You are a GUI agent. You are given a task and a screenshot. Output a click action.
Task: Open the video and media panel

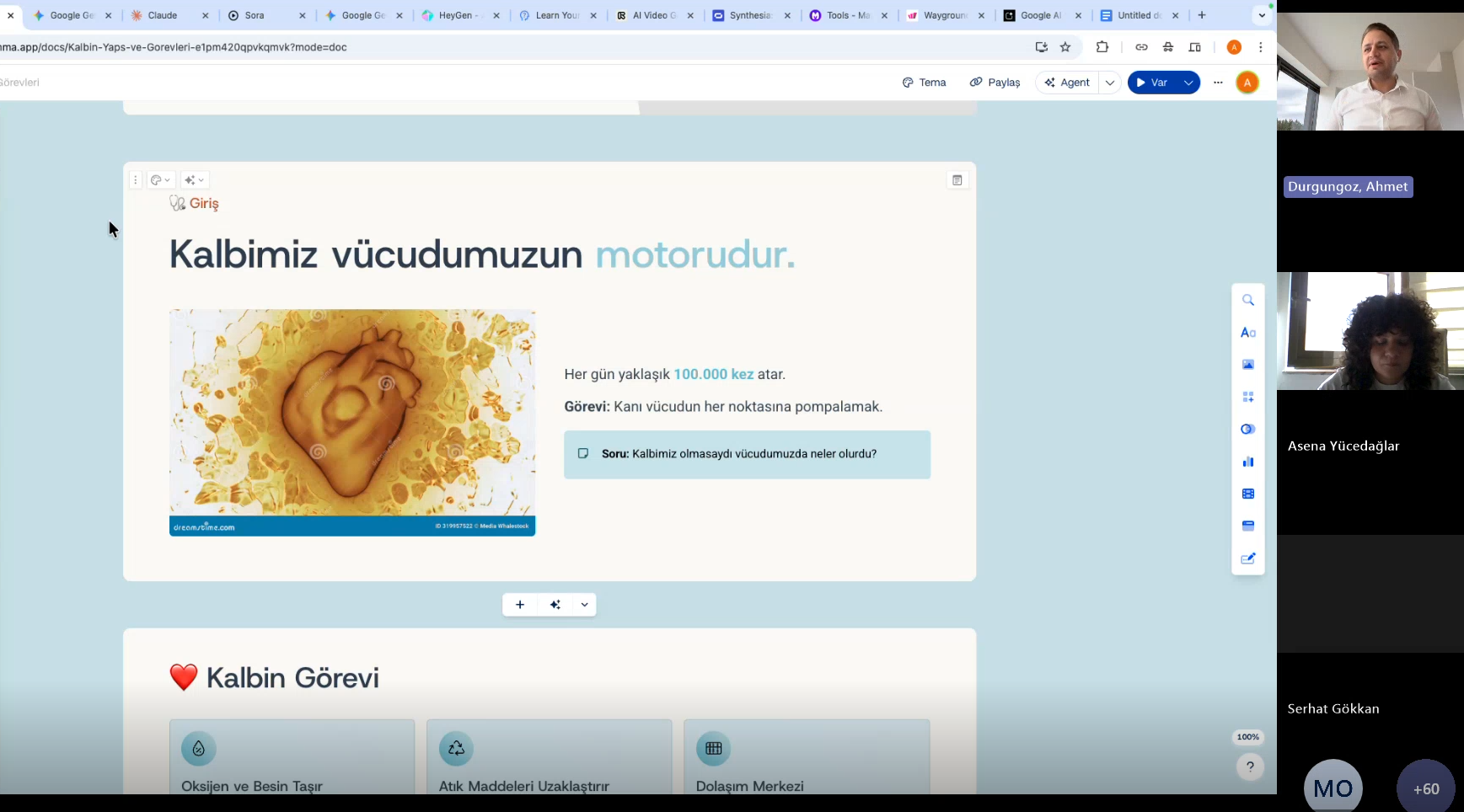pos(1248,494)
